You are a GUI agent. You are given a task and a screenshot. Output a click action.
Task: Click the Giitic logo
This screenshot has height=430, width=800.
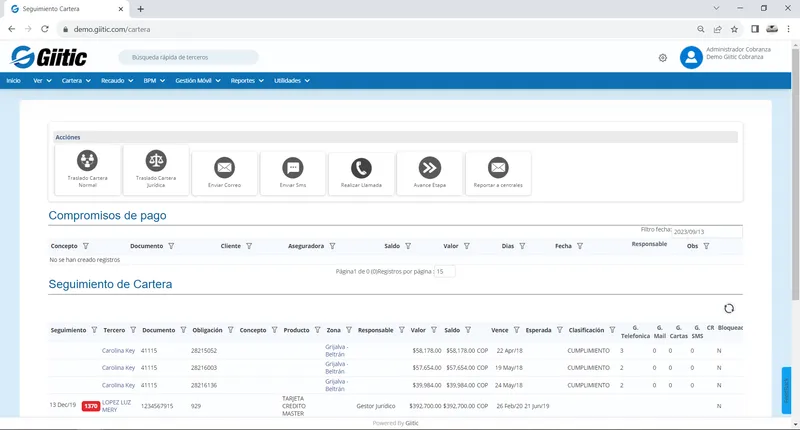point(49,57)
